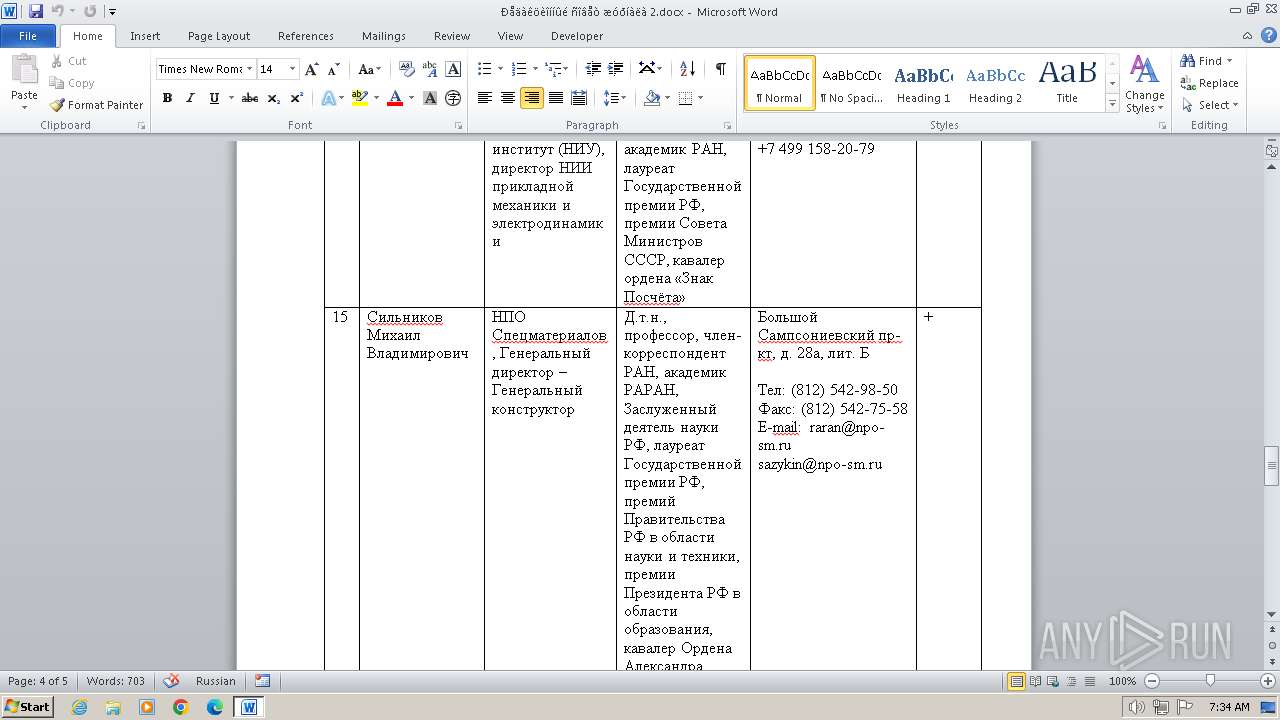This screenshot has height=720, width=1280.
Task: Open Font dialog launcher
Action: tap(459, 126)
